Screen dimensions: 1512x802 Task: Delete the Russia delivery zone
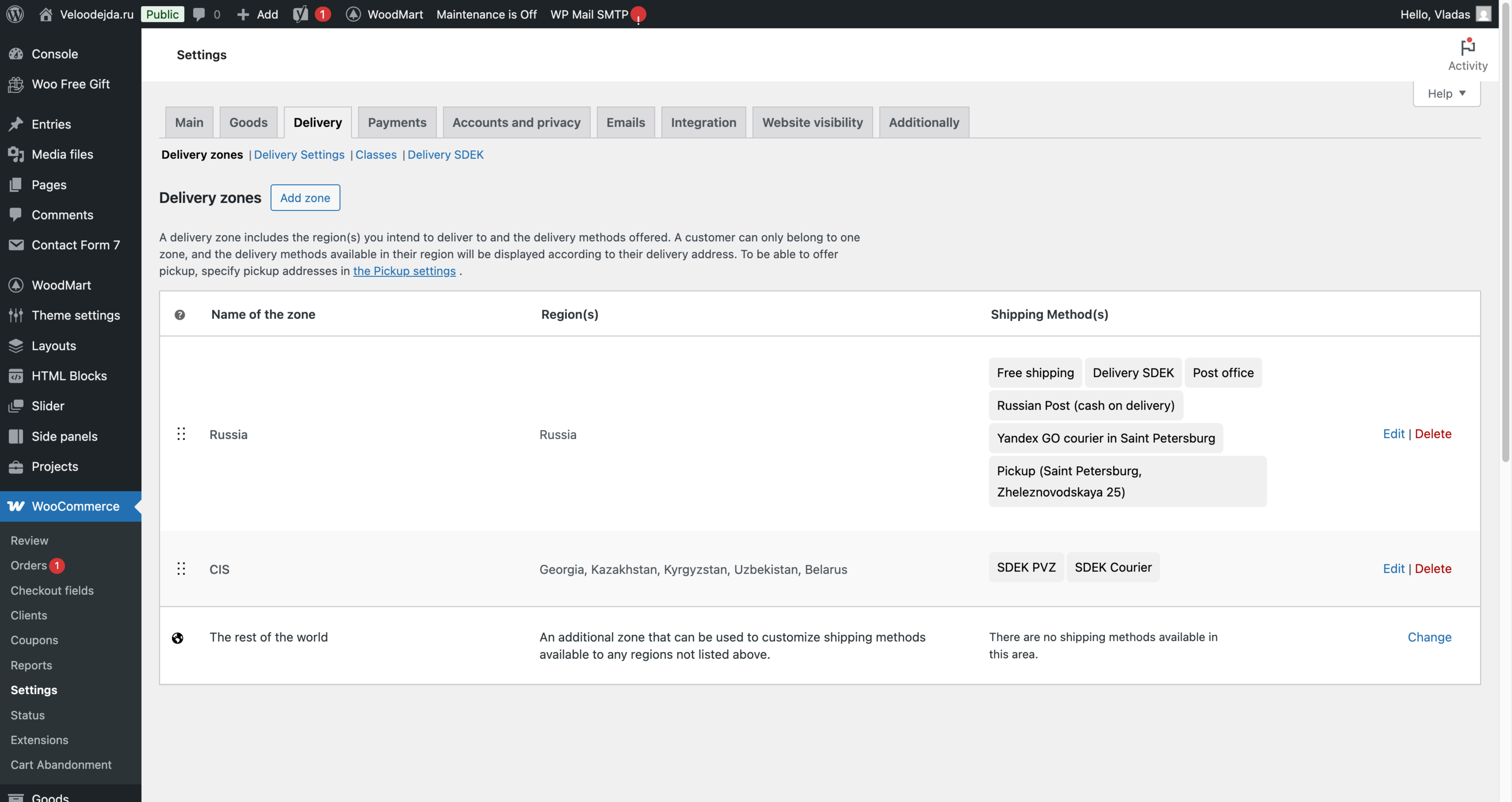(x=1433, y=434)
